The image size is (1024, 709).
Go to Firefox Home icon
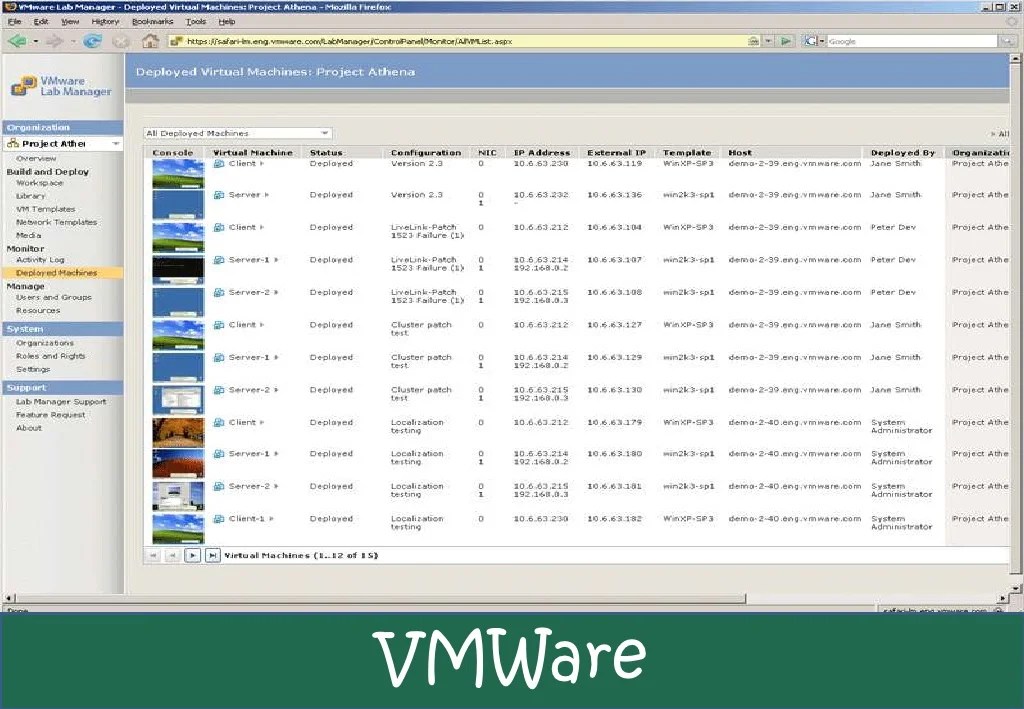click(x=150, y=41)
